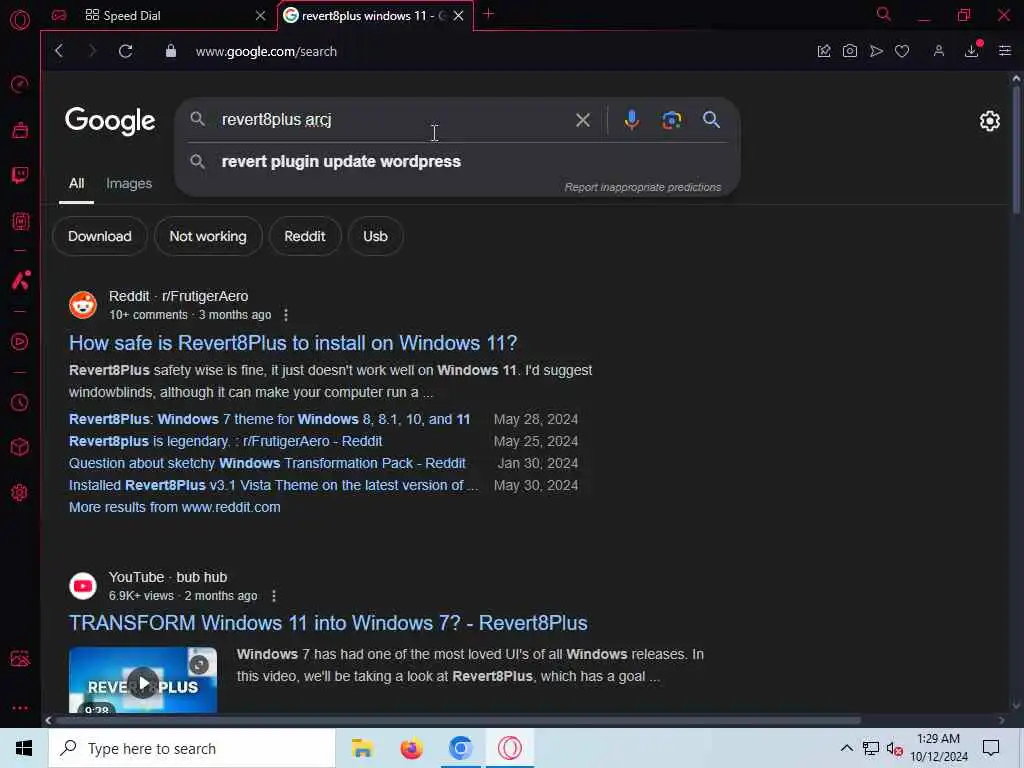
Task: Click the Not working filter chip
Action: coord(208,236)
